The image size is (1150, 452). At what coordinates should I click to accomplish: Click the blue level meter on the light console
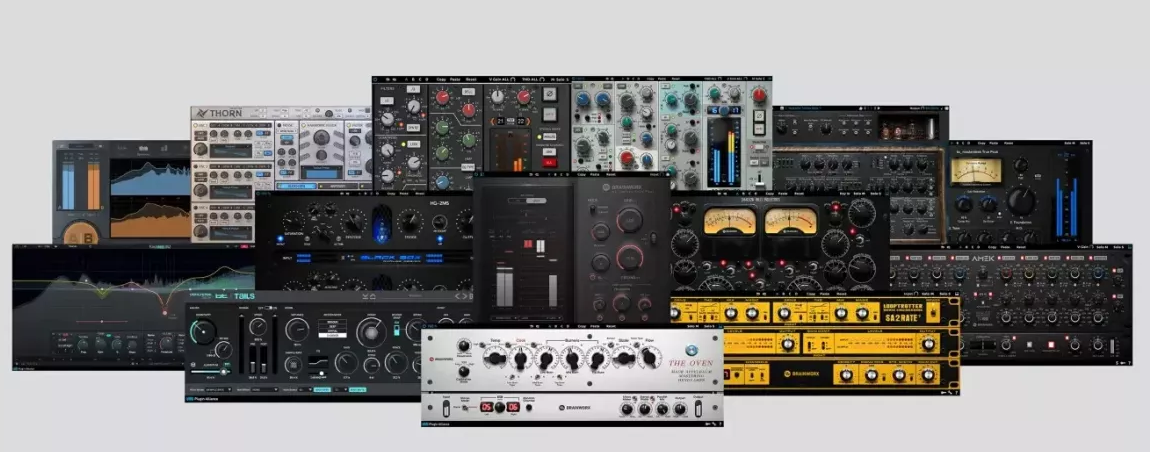point(724,150)
